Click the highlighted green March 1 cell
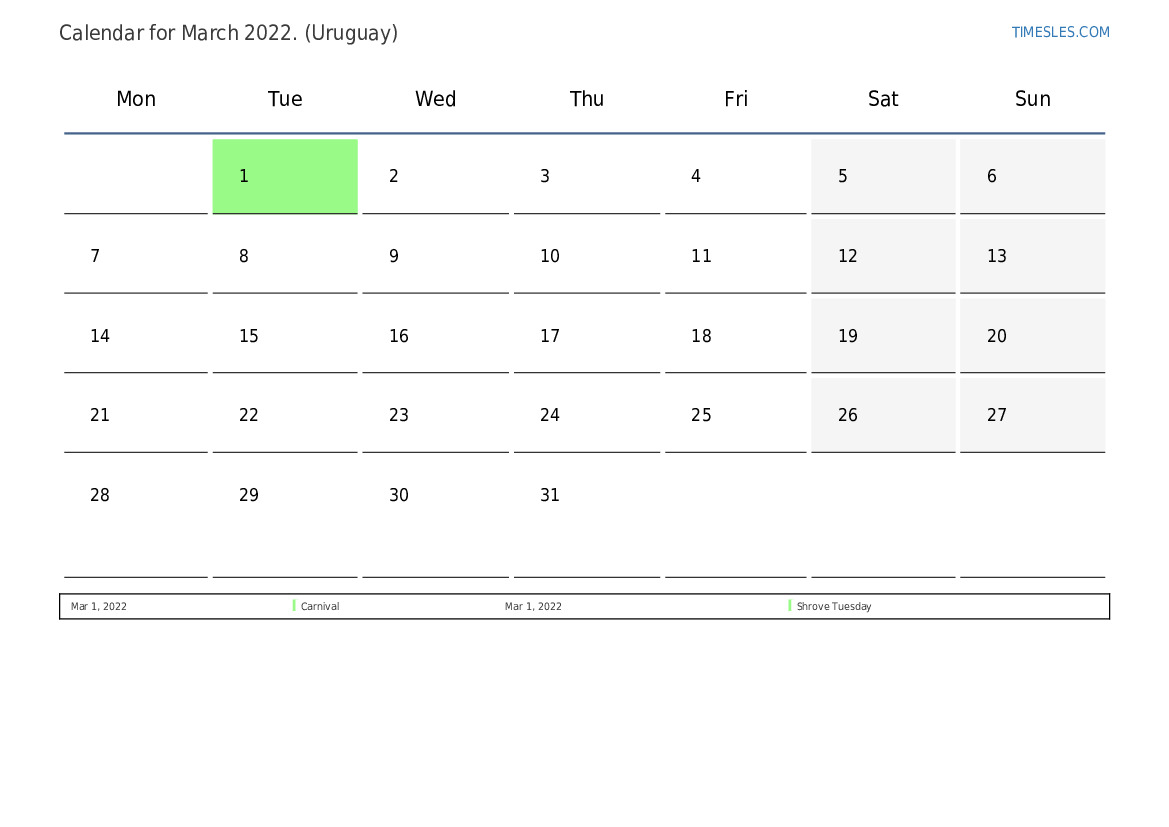Screen dimensions: 1169x827 point(285,176)
